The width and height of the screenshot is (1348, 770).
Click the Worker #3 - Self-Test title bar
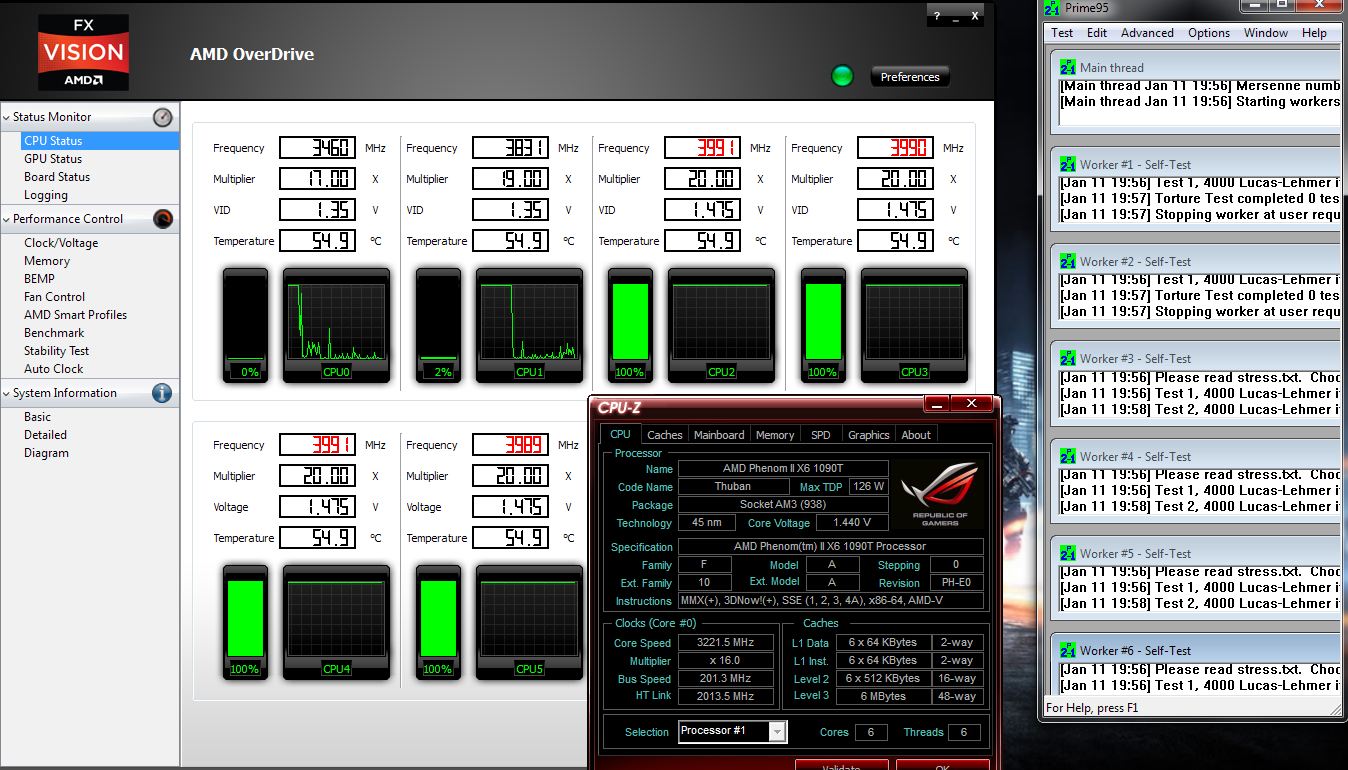(1198, 358)
